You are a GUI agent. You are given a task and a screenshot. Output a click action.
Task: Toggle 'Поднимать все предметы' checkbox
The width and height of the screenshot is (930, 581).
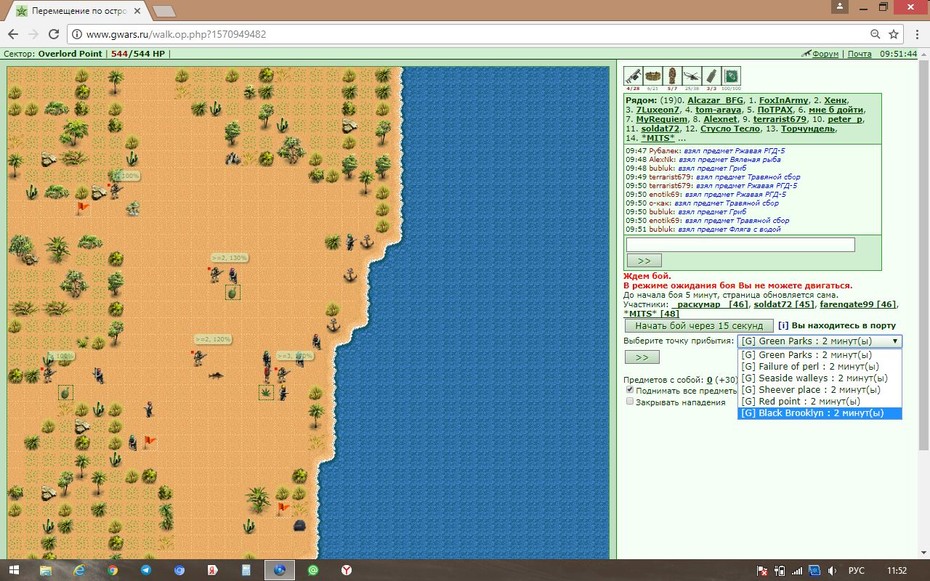coord(630,390)
